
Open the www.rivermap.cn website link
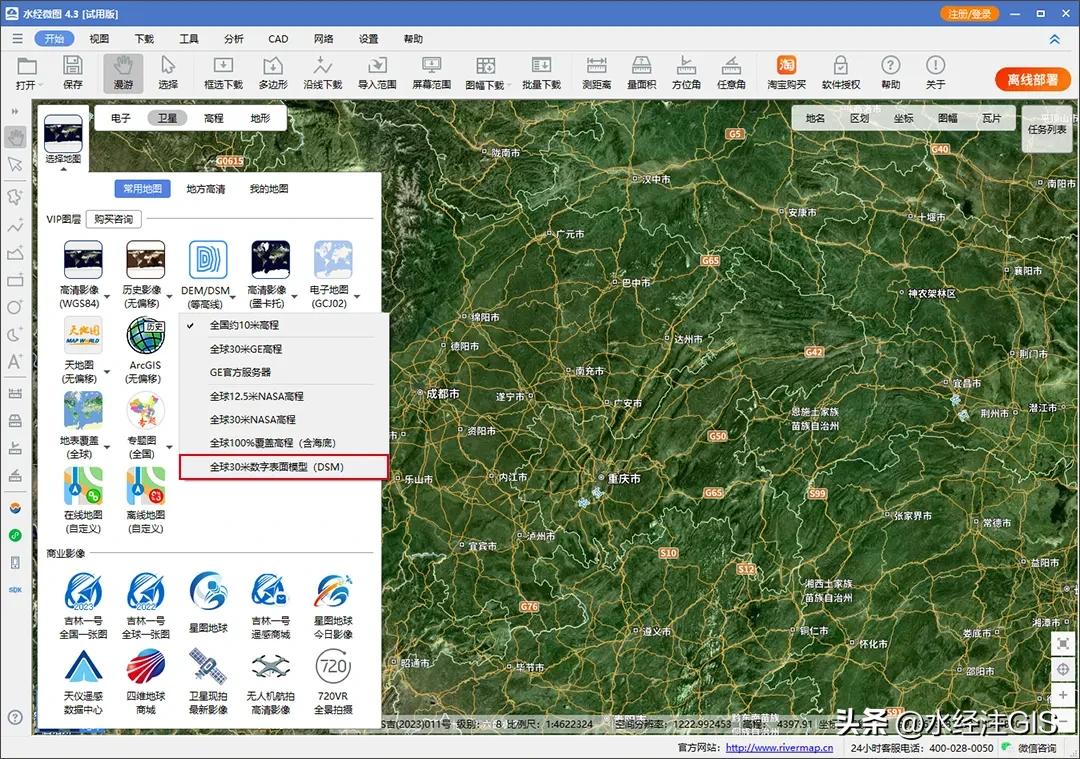[779, 747]
